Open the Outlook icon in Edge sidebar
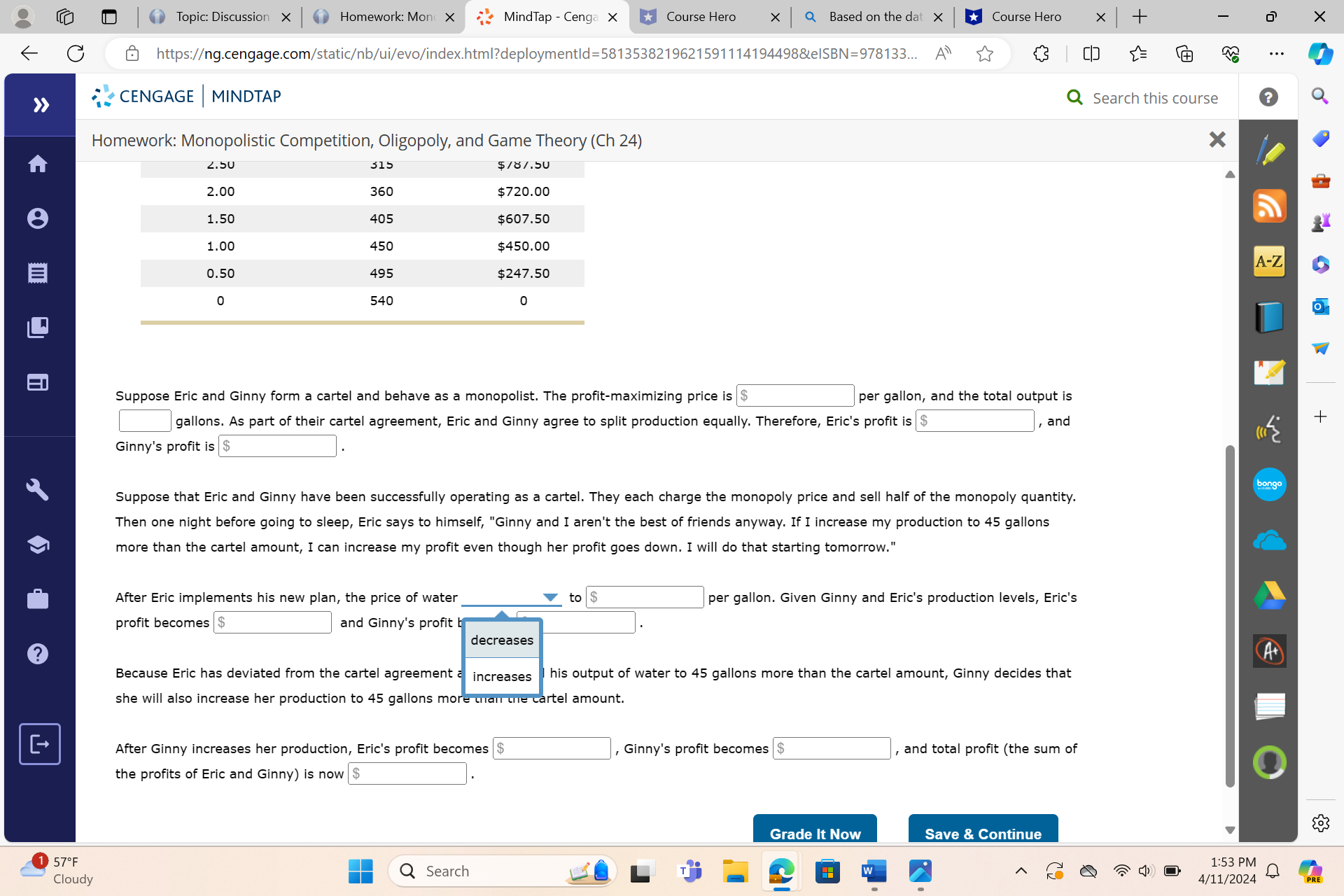This screenshot has height=896, width=1344. click(x=1320, y=307)
